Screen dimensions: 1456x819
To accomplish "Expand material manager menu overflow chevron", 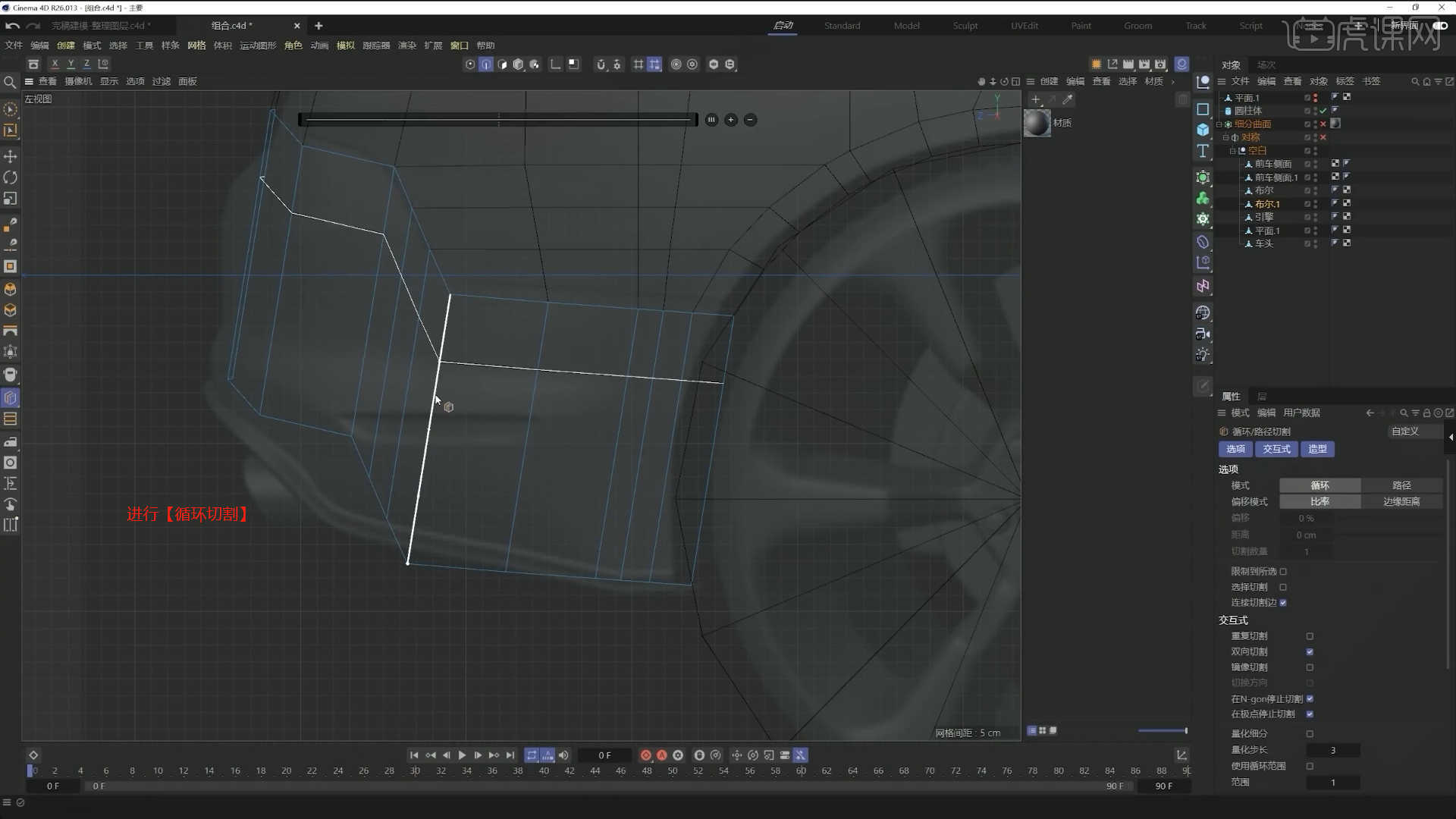I will 1173,82.
